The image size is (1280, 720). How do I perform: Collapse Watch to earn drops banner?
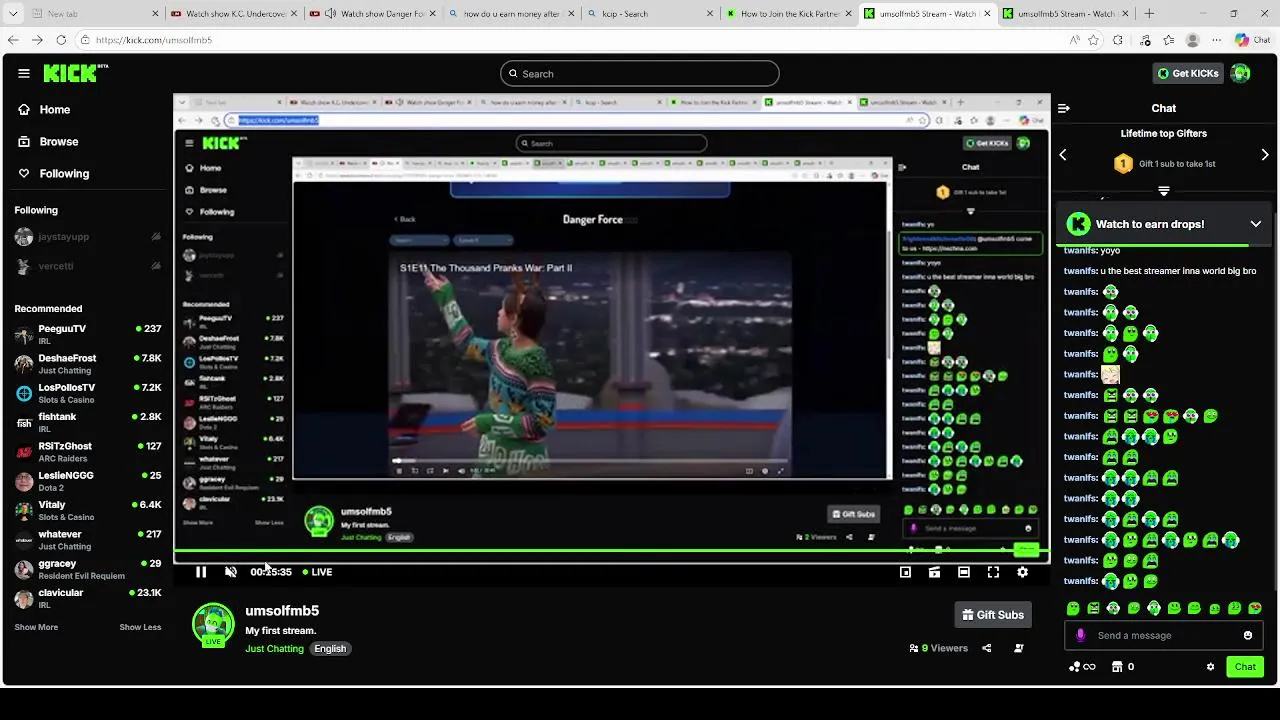pyautogui.click(x=1256, y=224)
